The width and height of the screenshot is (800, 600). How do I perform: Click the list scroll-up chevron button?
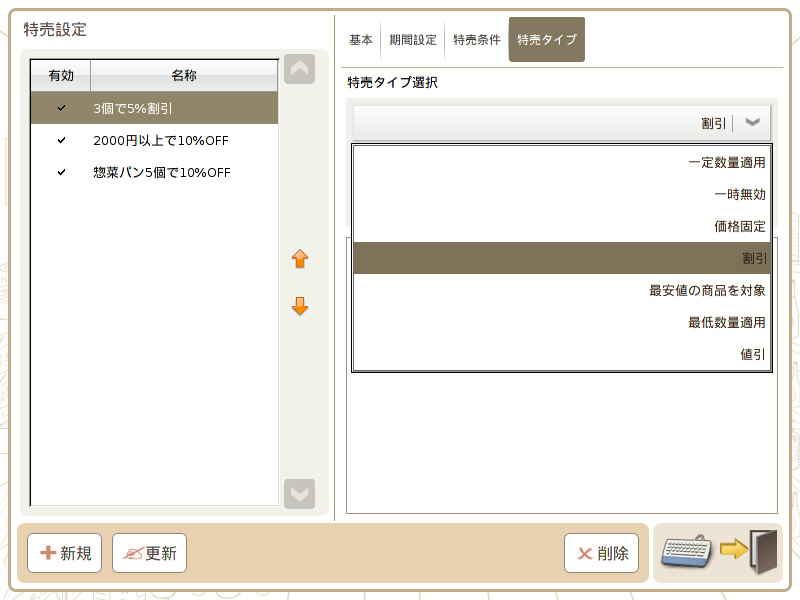[299, 69]
